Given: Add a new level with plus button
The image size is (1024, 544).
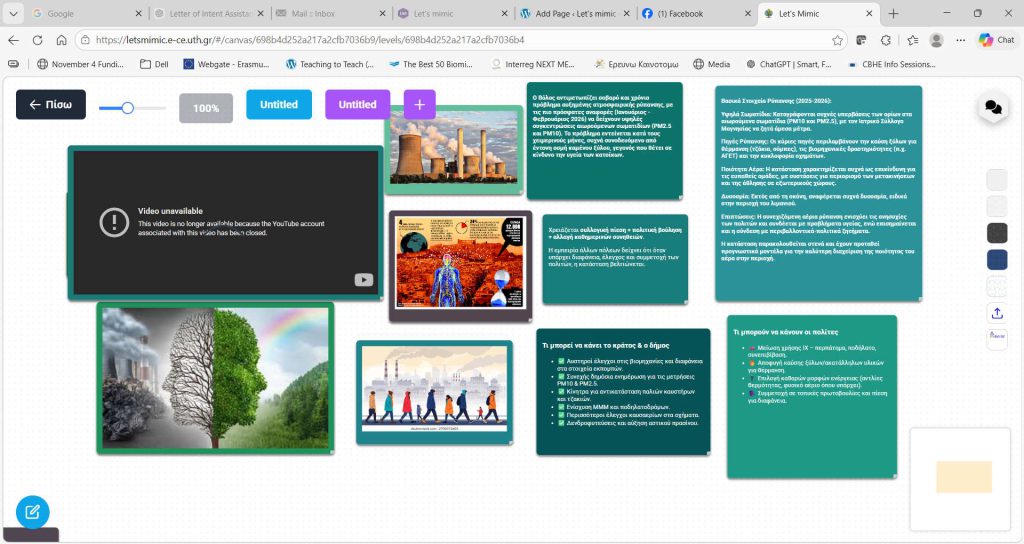Looking at the screenshot, I should click(x=419, y=104).
